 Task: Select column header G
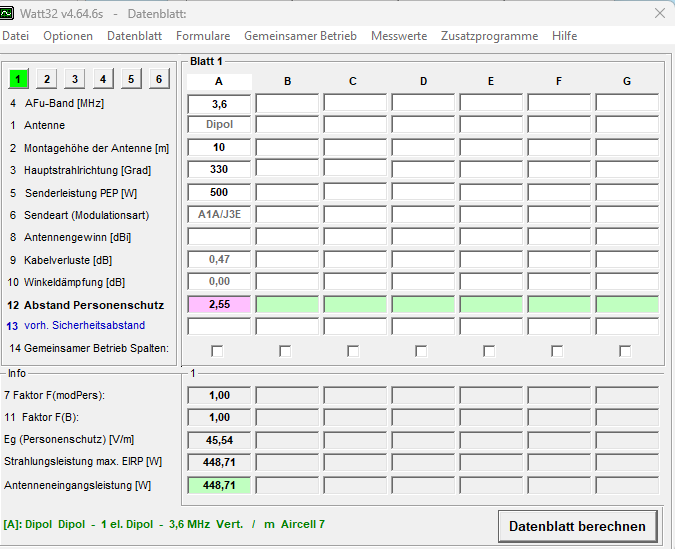click(627, 81)
